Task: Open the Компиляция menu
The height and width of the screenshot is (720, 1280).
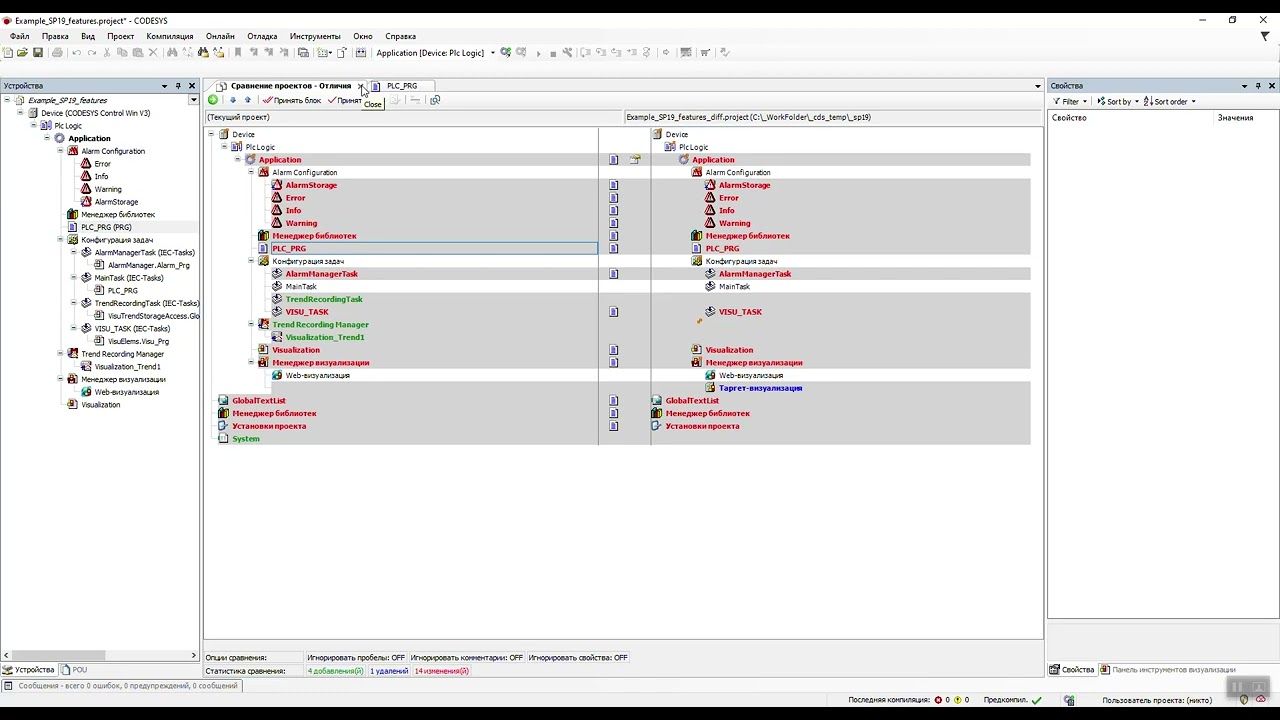Action: click(170, 36)
